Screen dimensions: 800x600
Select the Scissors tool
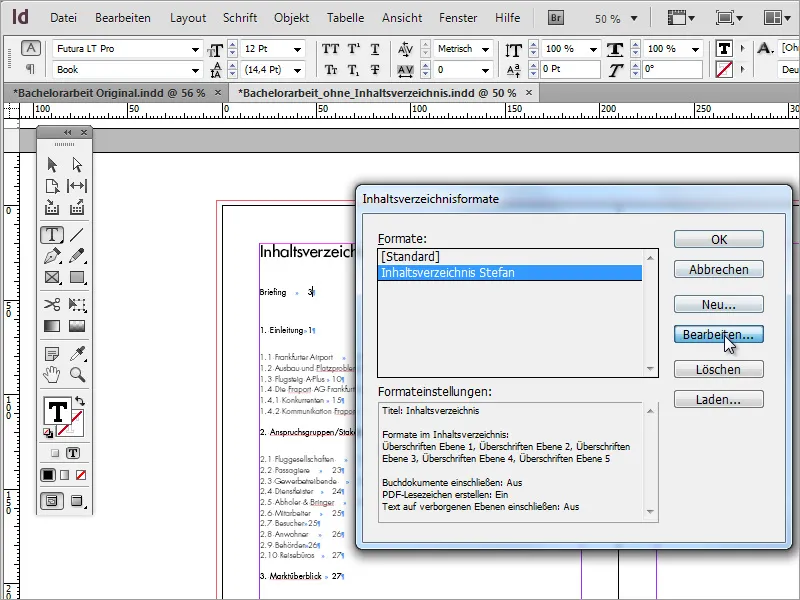pos(52,305)
